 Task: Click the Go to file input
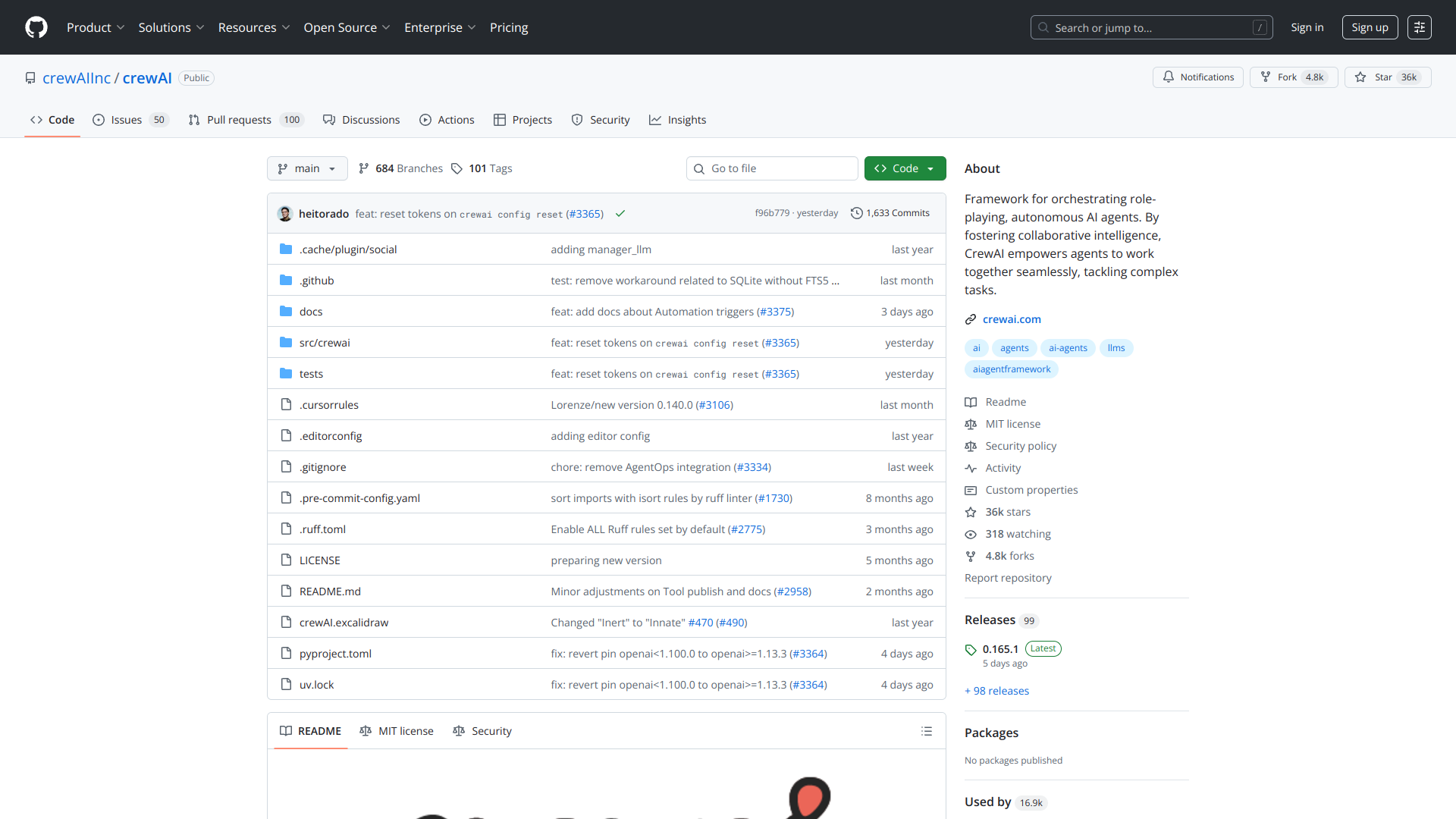click(772, 168)
